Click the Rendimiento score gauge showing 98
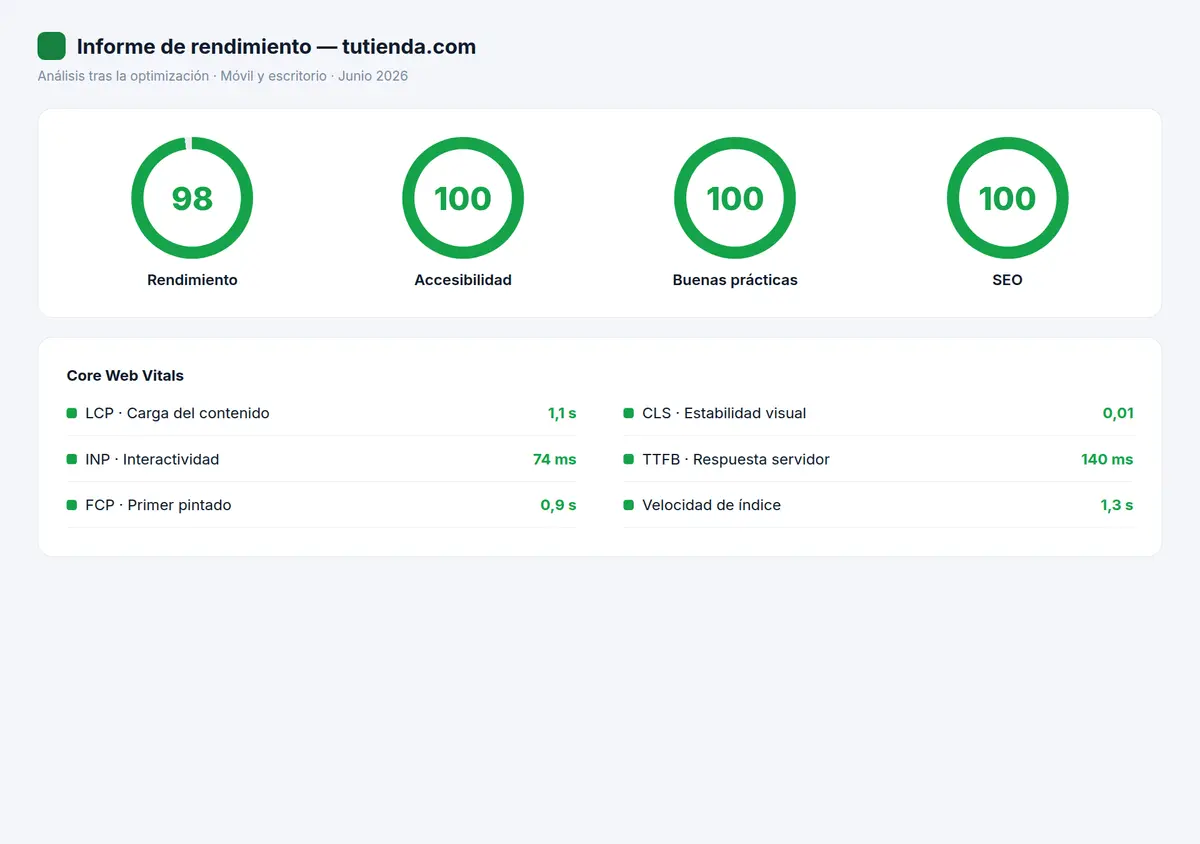This screenshot has width=1200, height=844. pyautogui.click(x=192, y=198)
